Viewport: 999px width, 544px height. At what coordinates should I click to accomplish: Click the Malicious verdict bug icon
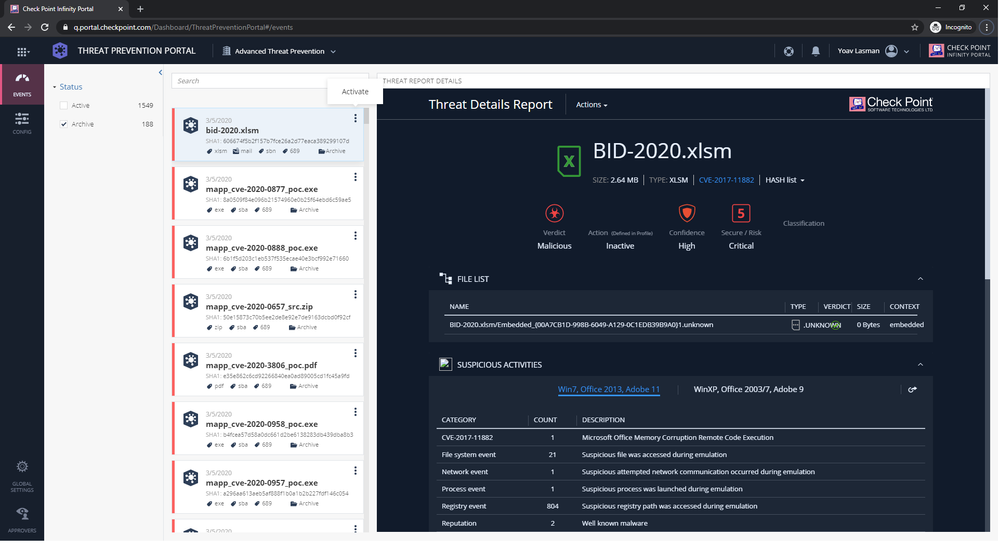coord(554,213)
